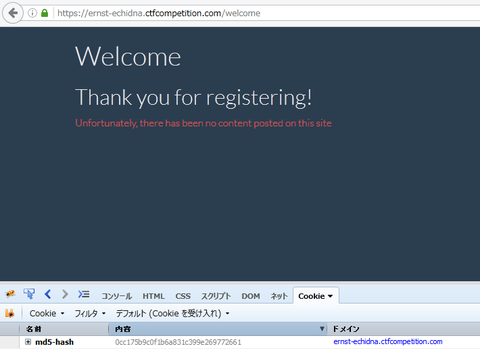The width and height of the screenshot is (480, 361).
Task: Click the Firebug bug icon
Action: (10, 294)
